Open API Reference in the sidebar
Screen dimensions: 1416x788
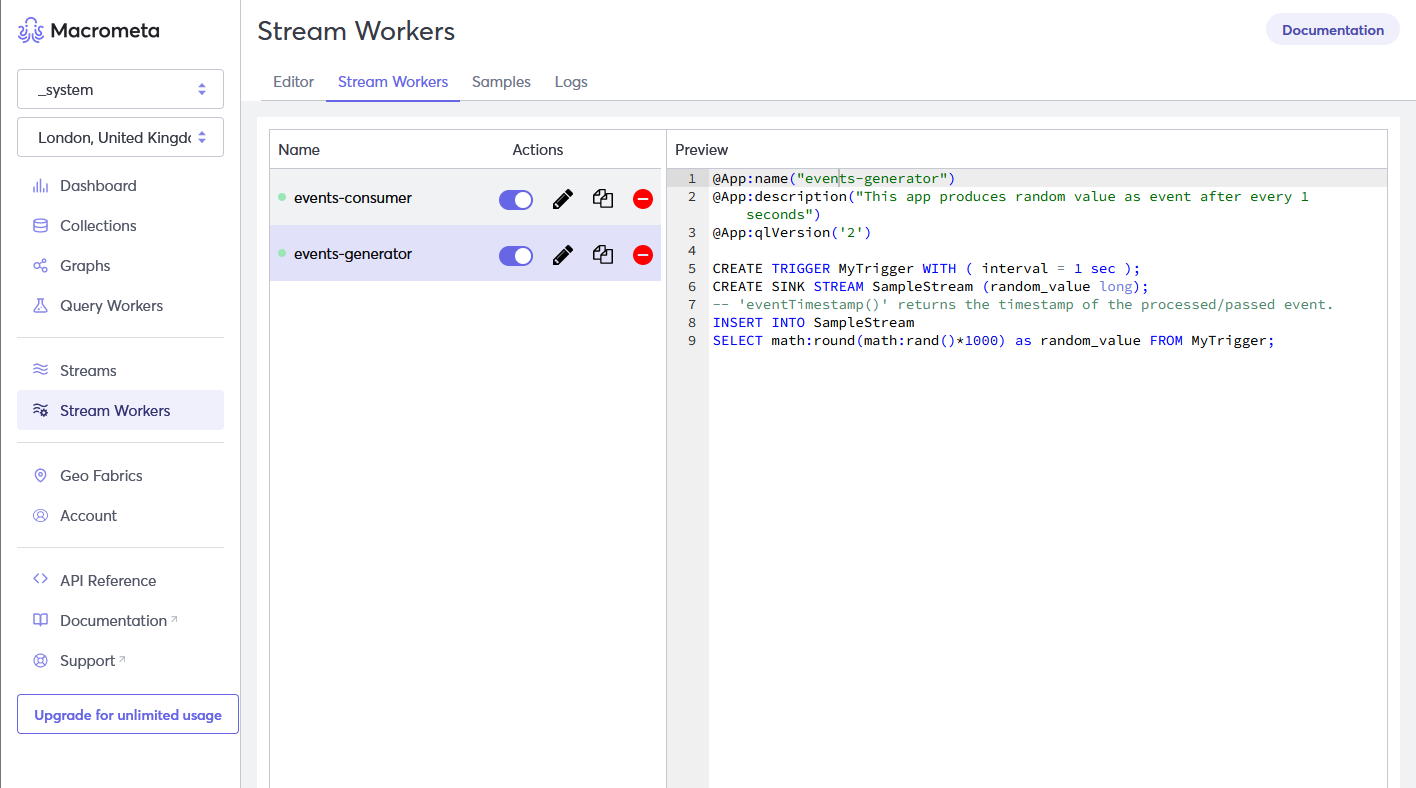[120, 580]
